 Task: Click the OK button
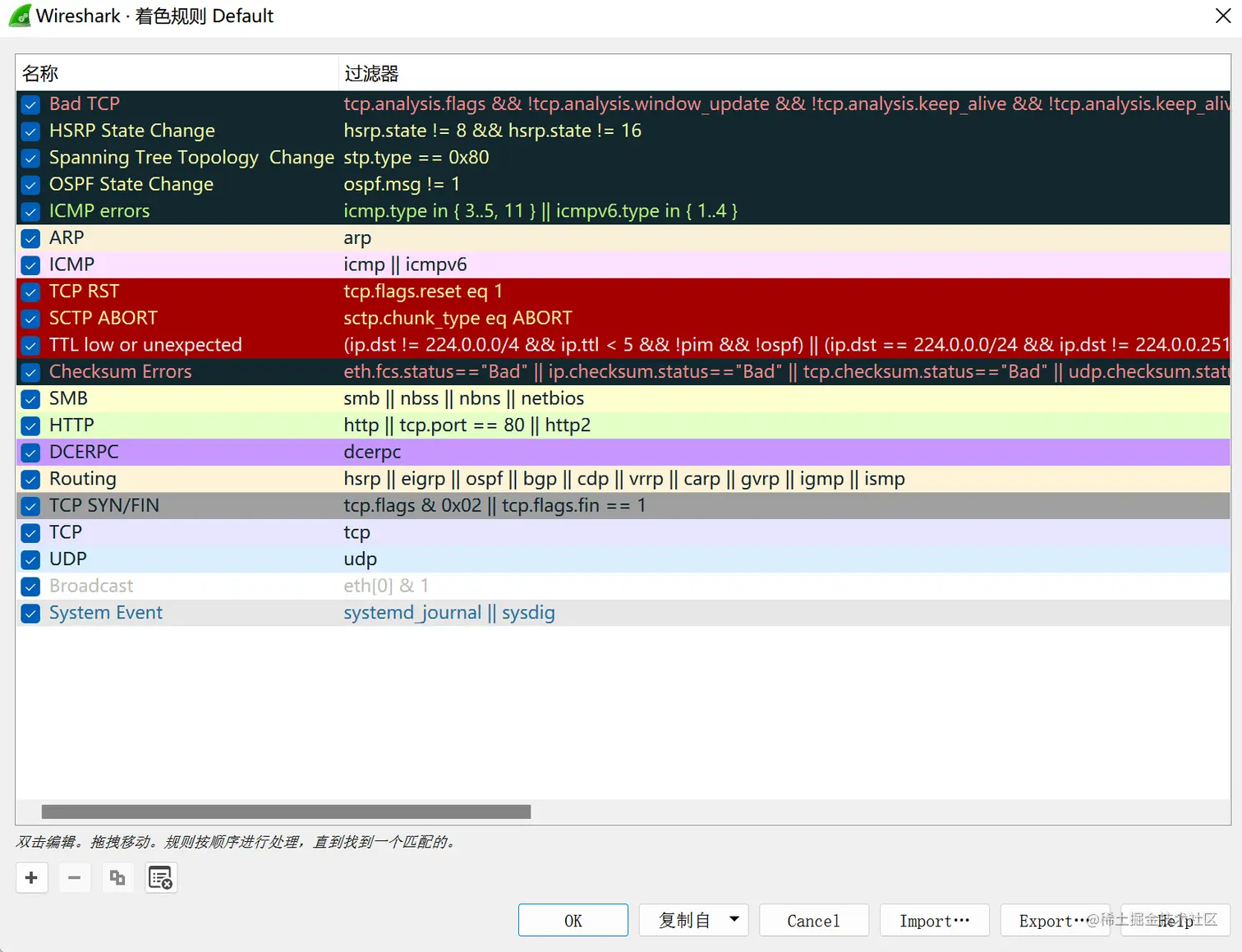[573, 920]
